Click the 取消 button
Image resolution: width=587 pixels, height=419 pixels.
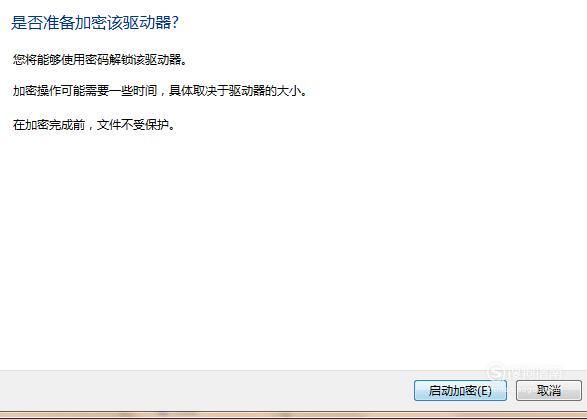pos(549,391)
